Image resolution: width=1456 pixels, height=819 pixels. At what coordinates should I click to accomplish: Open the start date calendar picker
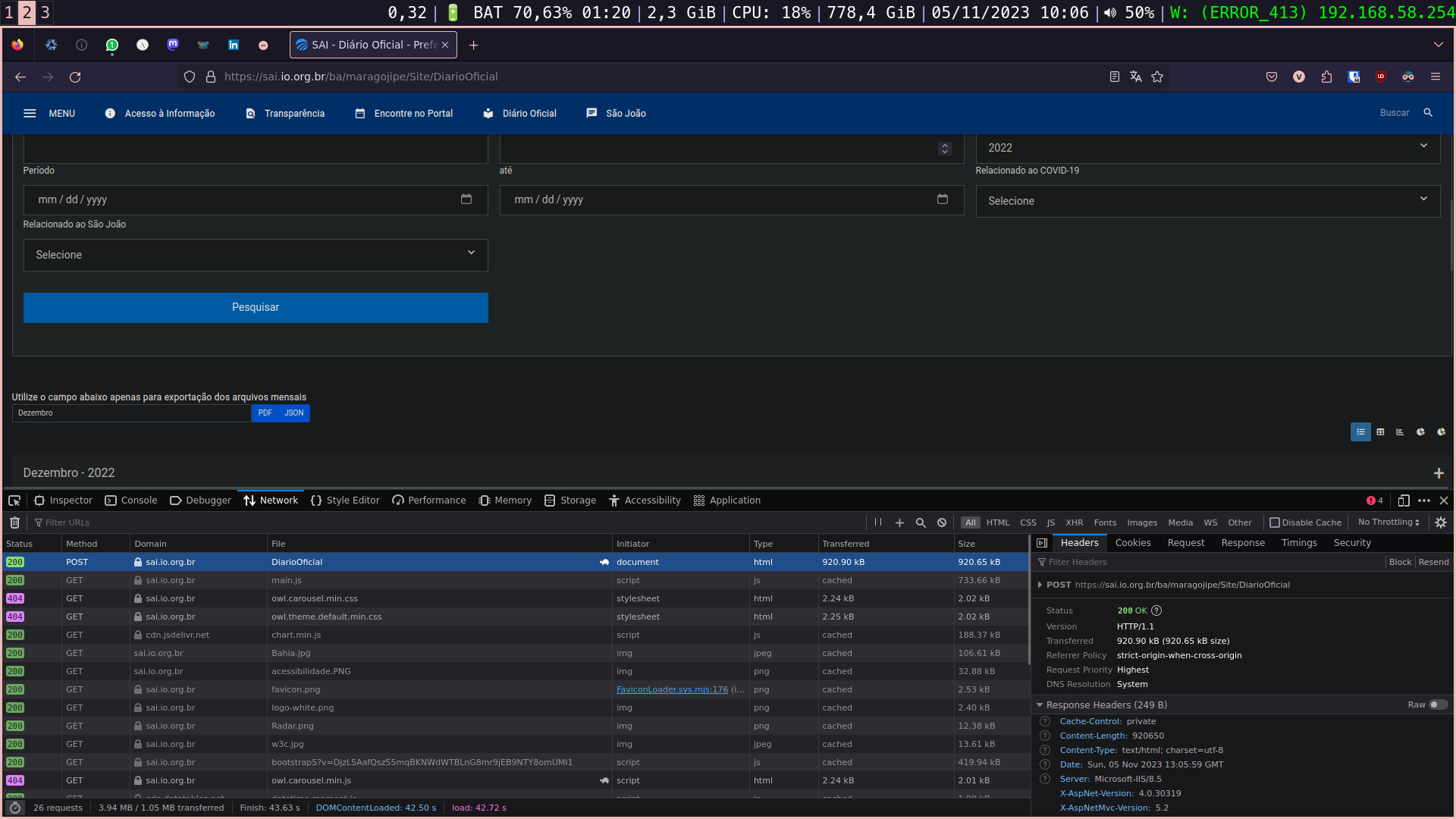466,199
